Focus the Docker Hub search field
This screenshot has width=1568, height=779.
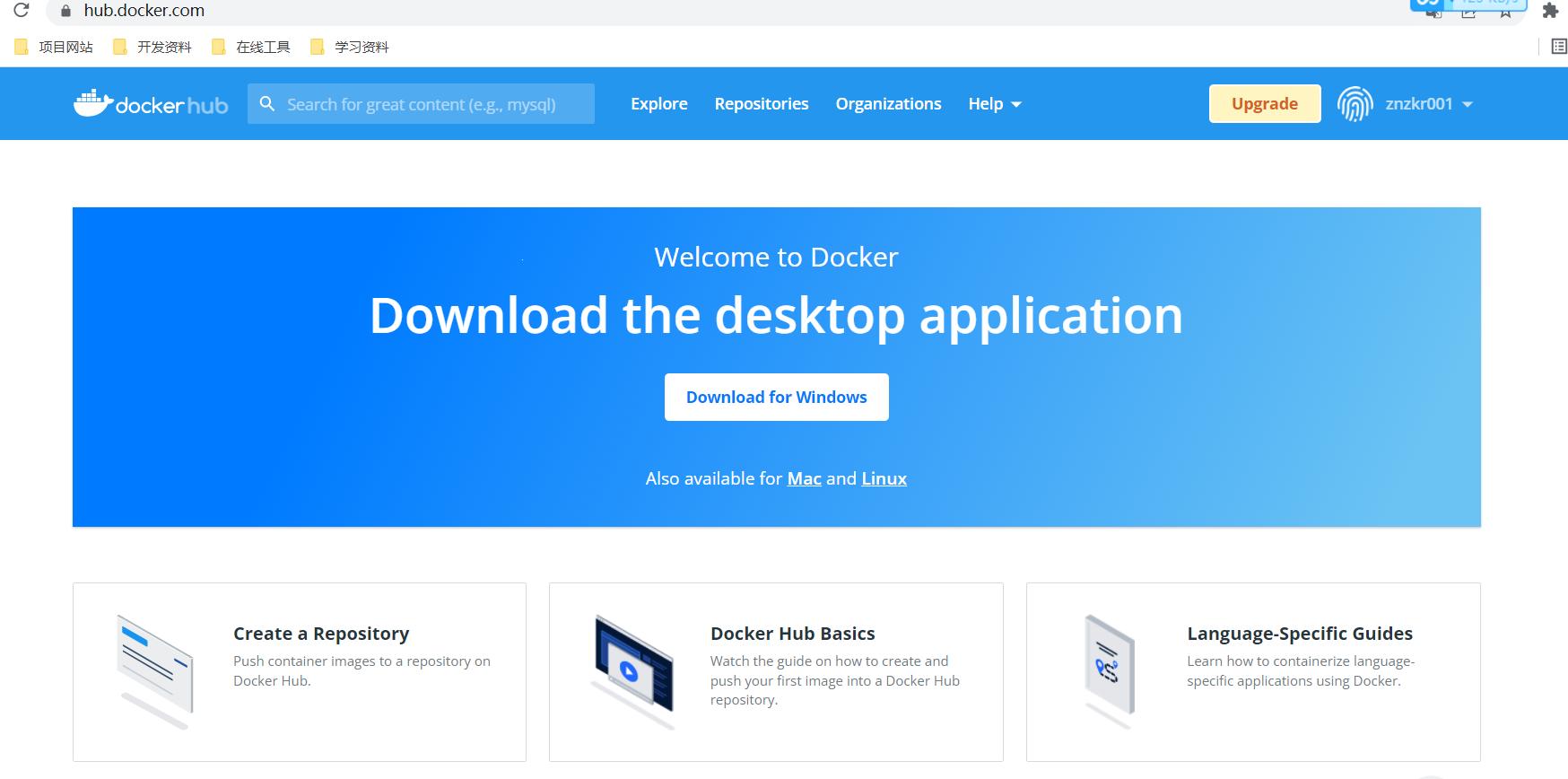(x=421, y=104)
